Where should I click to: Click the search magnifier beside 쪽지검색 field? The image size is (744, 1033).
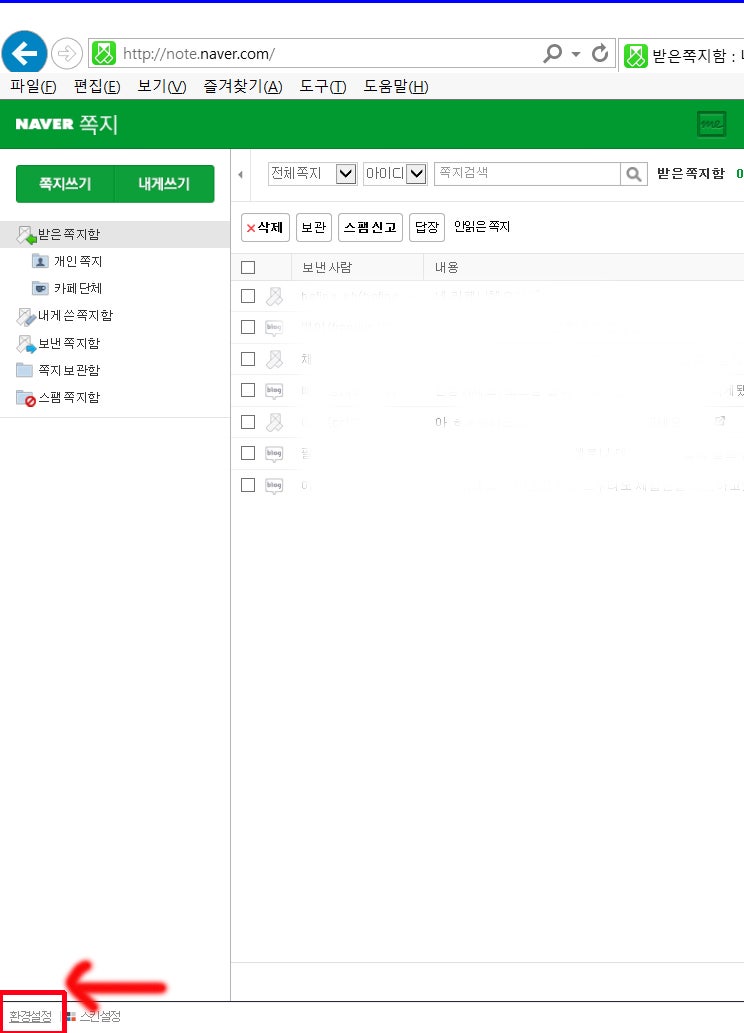[633, 174]
